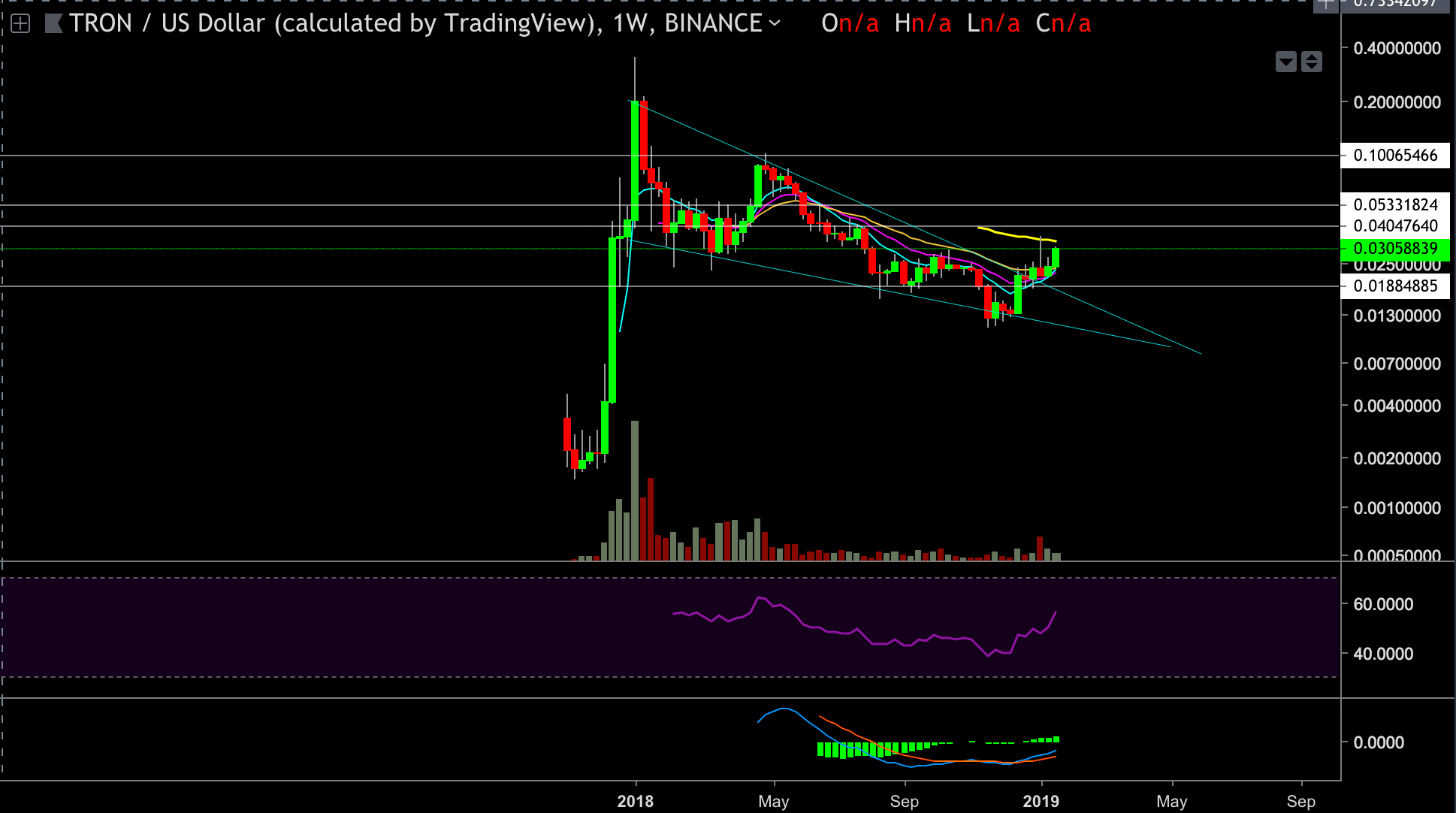Click the plus icon atop the price axis
Screen dimensions: 1456x813
[x=1326, y=5]
